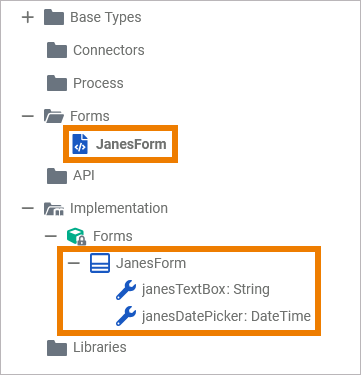Click the Process folder icon
This screenshot has height=375, width=361.
click(57, 83)
